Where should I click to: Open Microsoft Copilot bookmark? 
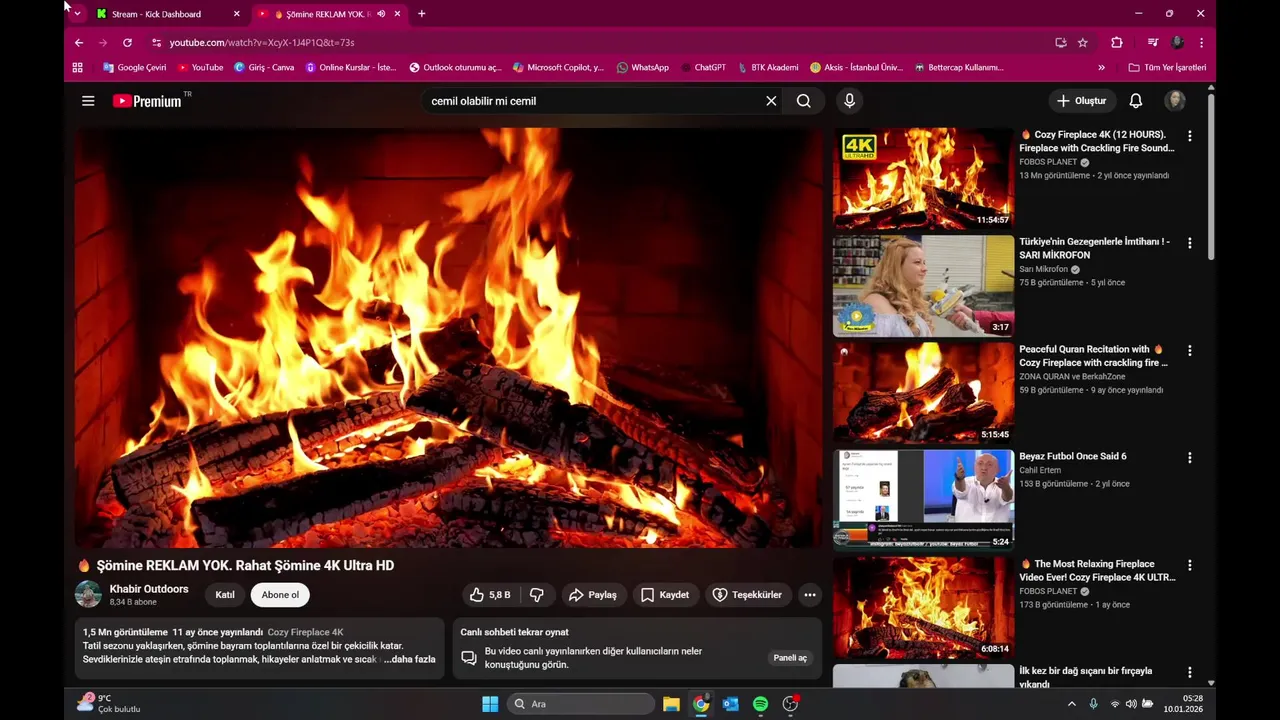(x=558, y=68)
